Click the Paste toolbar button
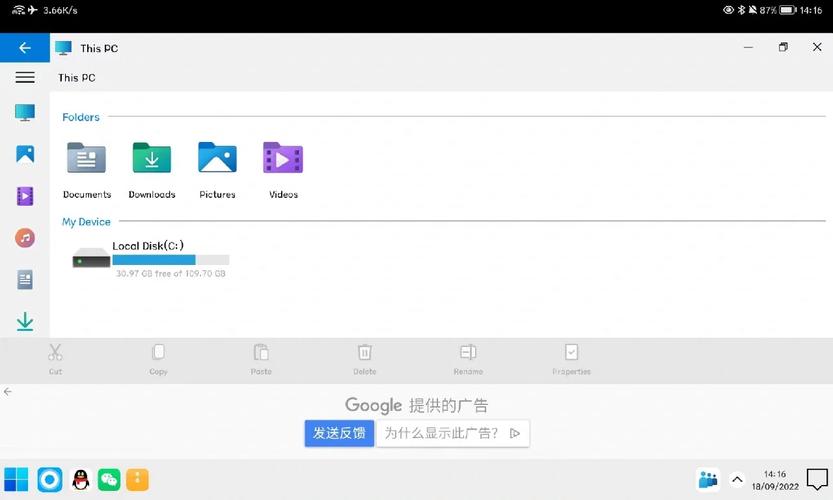833x500 pixels. 261,360
